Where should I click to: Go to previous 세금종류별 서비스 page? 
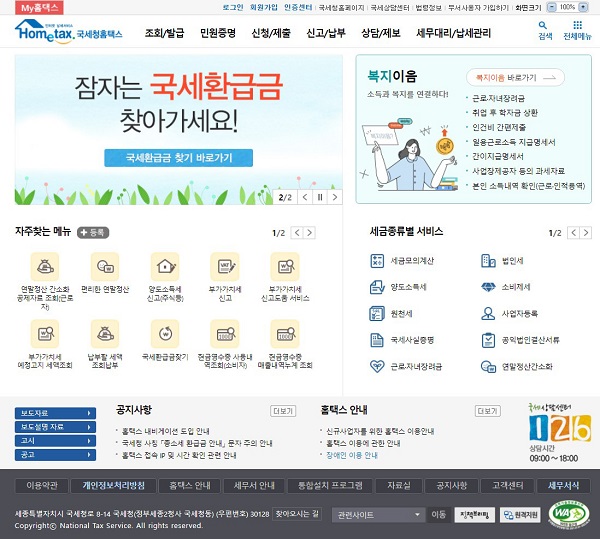coord(573,233)
